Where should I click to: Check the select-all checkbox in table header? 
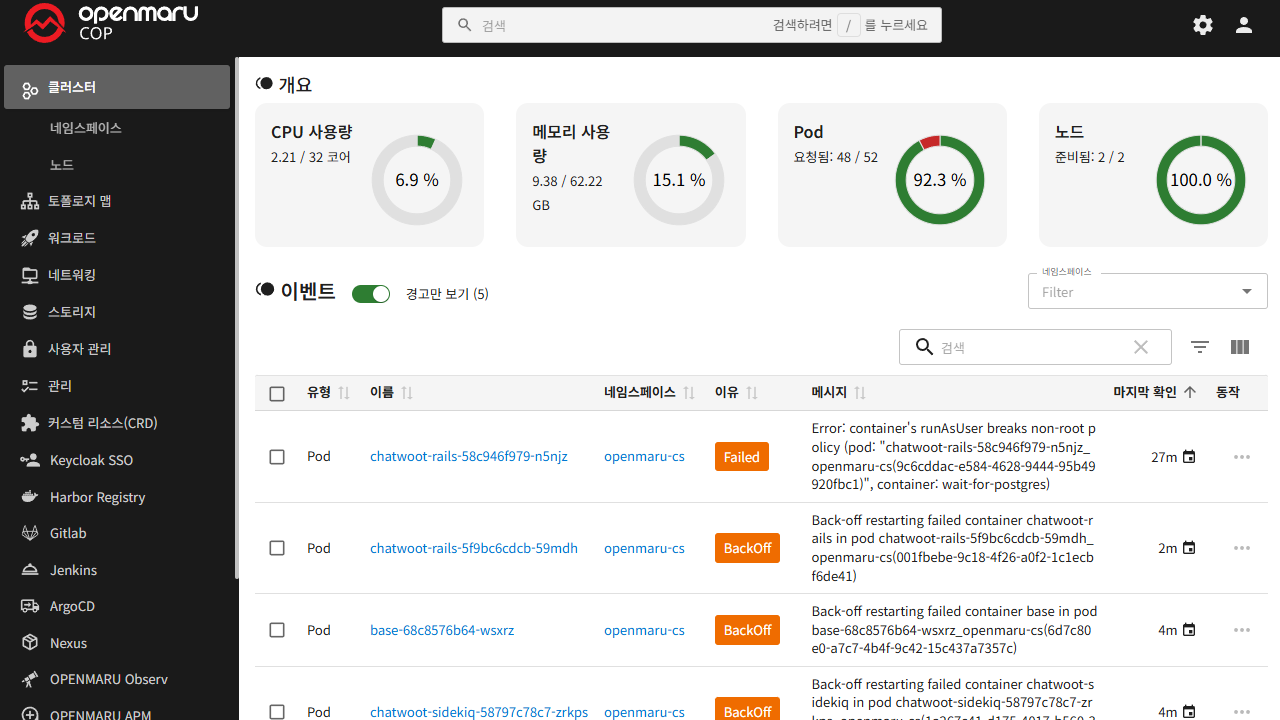(277, 394)
